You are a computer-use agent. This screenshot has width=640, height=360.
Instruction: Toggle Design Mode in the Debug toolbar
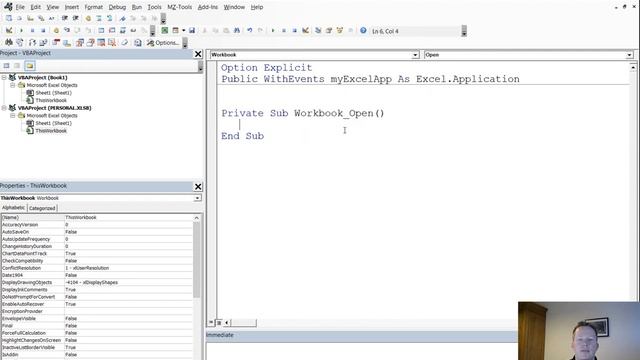[9, 31]
